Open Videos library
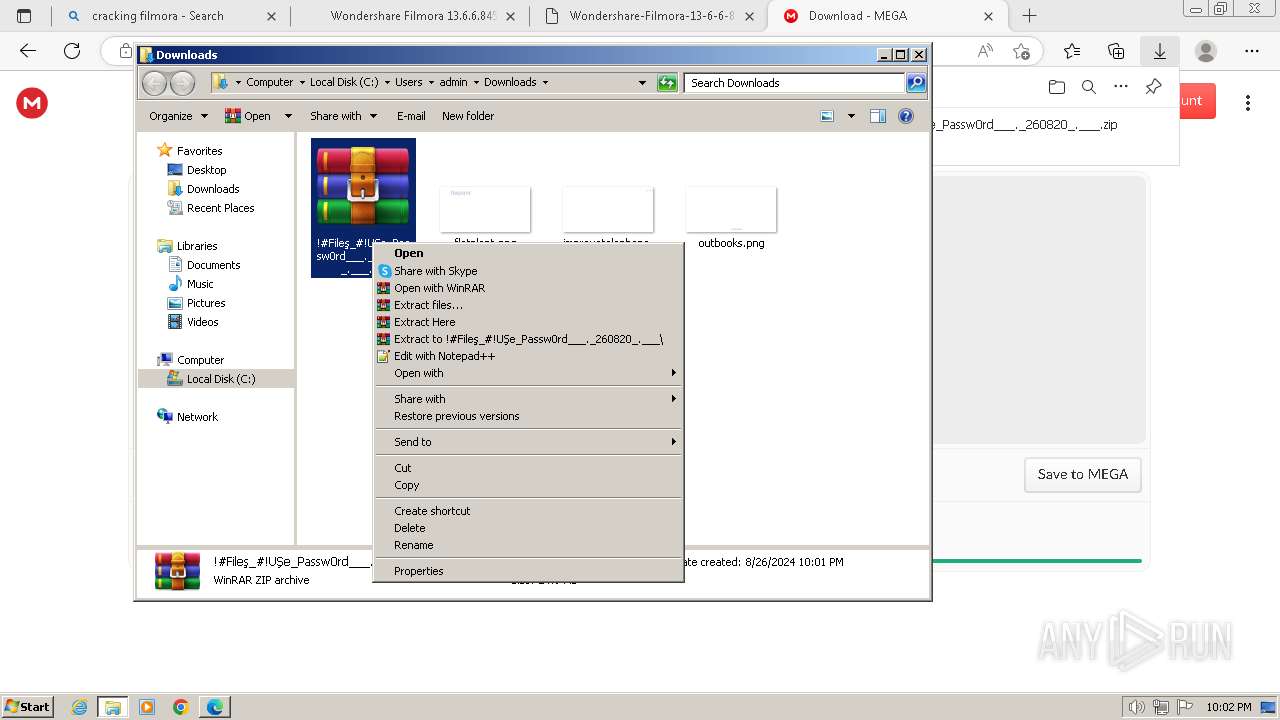 pyautogui.click(x=202, y=322)
